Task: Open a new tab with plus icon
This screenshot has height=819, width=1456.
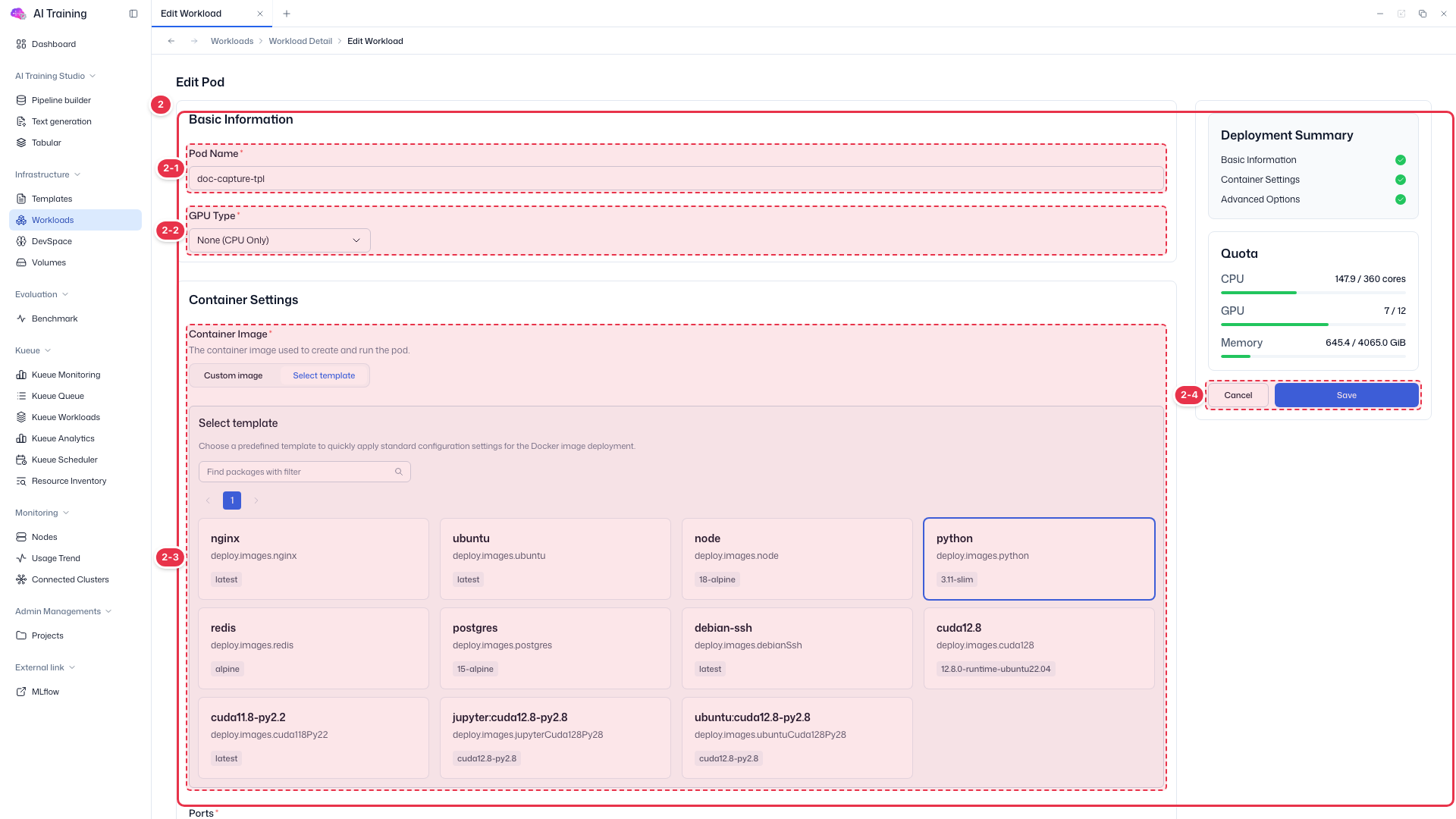Action: click(x=286, y=14)
